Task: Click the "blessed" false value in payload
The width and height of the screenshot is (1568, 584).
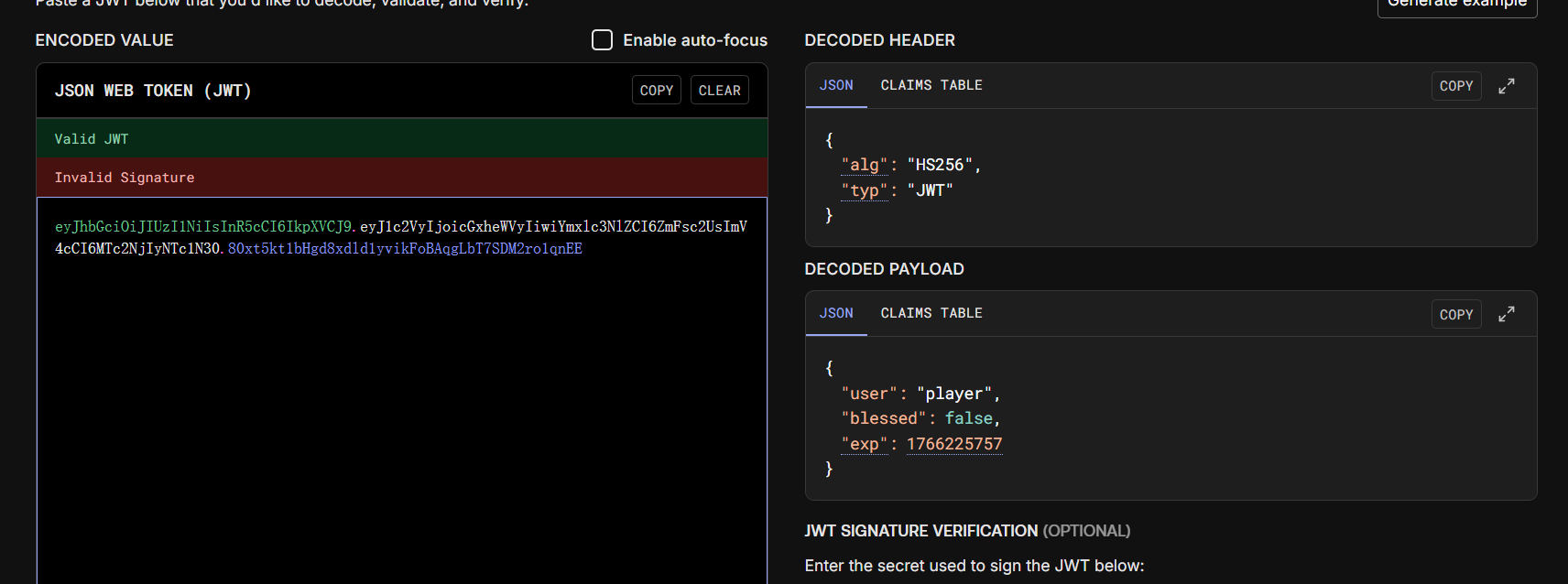Action: (x=969, y=418)
